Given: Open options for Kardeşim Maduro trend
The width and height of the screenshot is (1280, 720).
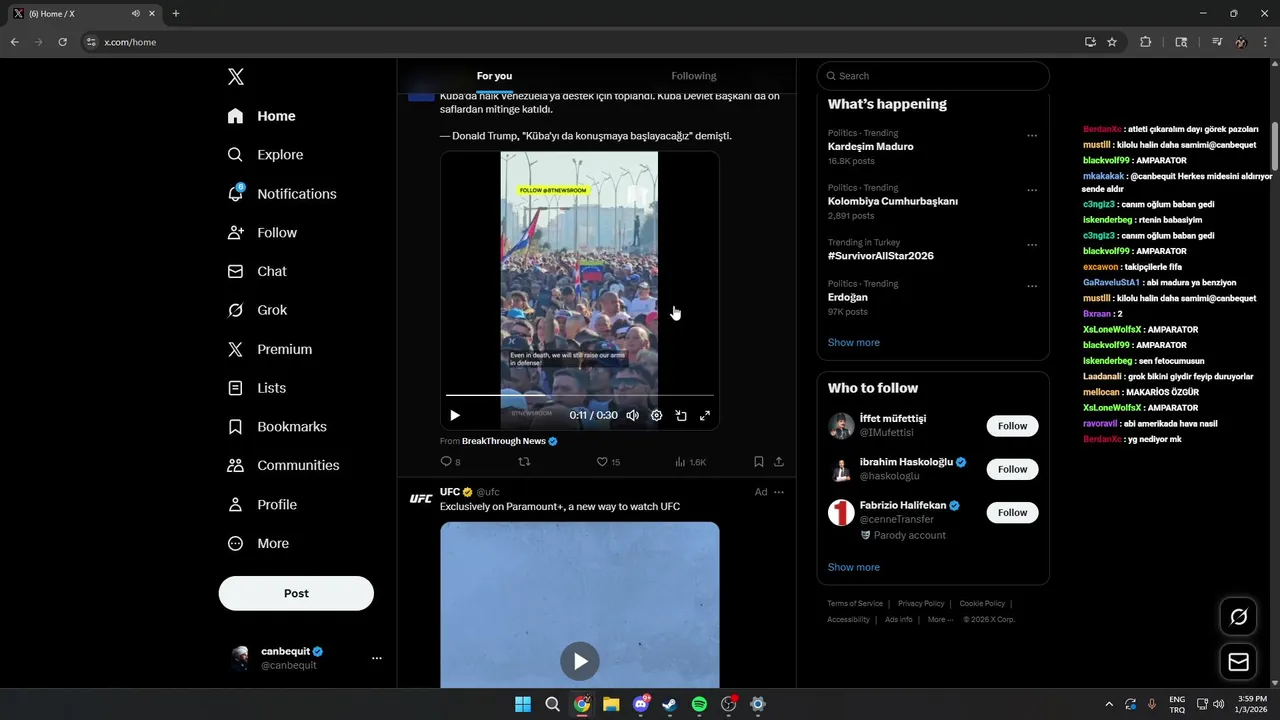Looking at the screenshot, I should pos(1032,136).
